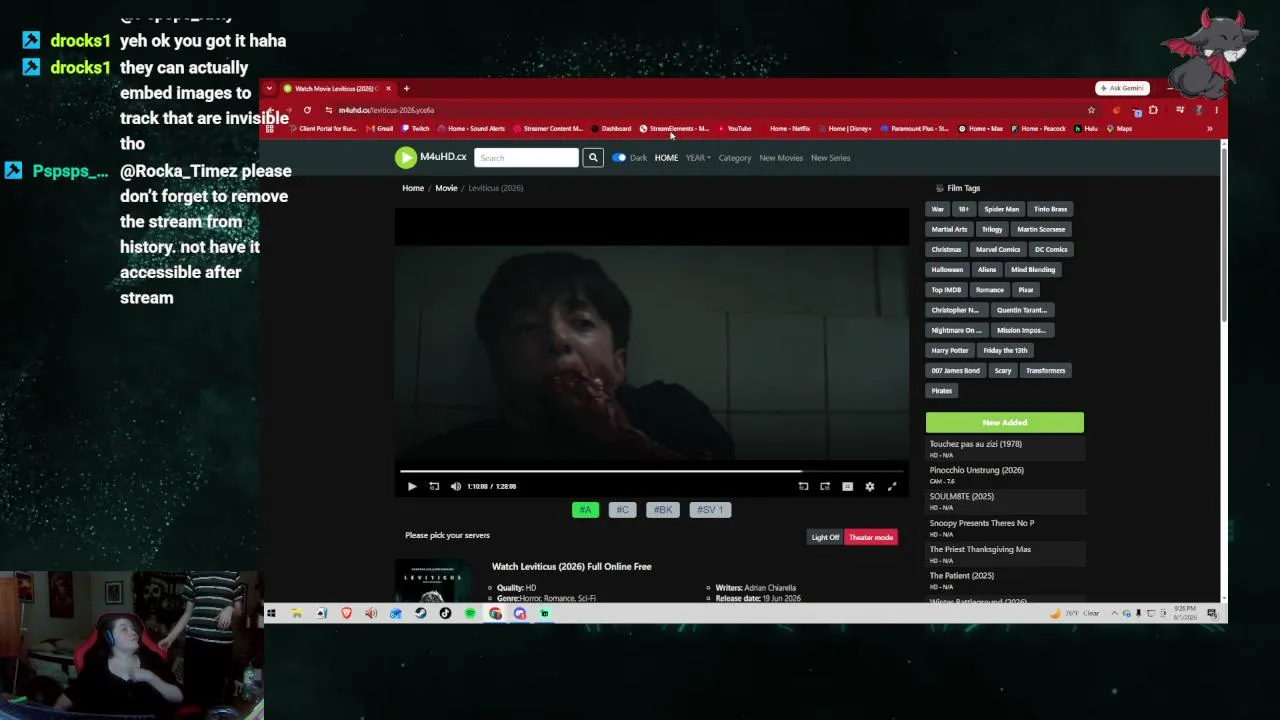Viewport: 1280px width, 720px height.
Task: Select the Martin Scorsese film tag
Action: click(1041, 229)
